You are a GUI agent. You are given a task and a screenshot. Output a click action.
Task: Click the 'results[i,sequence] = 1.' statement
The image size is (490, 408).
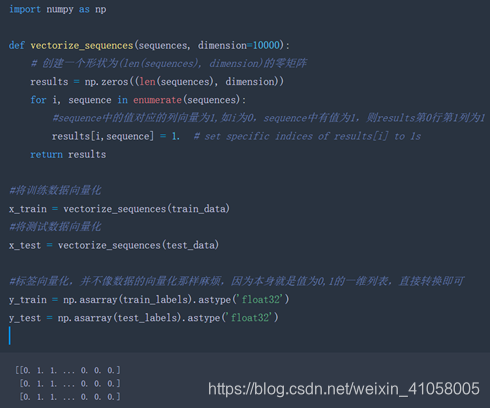click(x=116, y=136)
